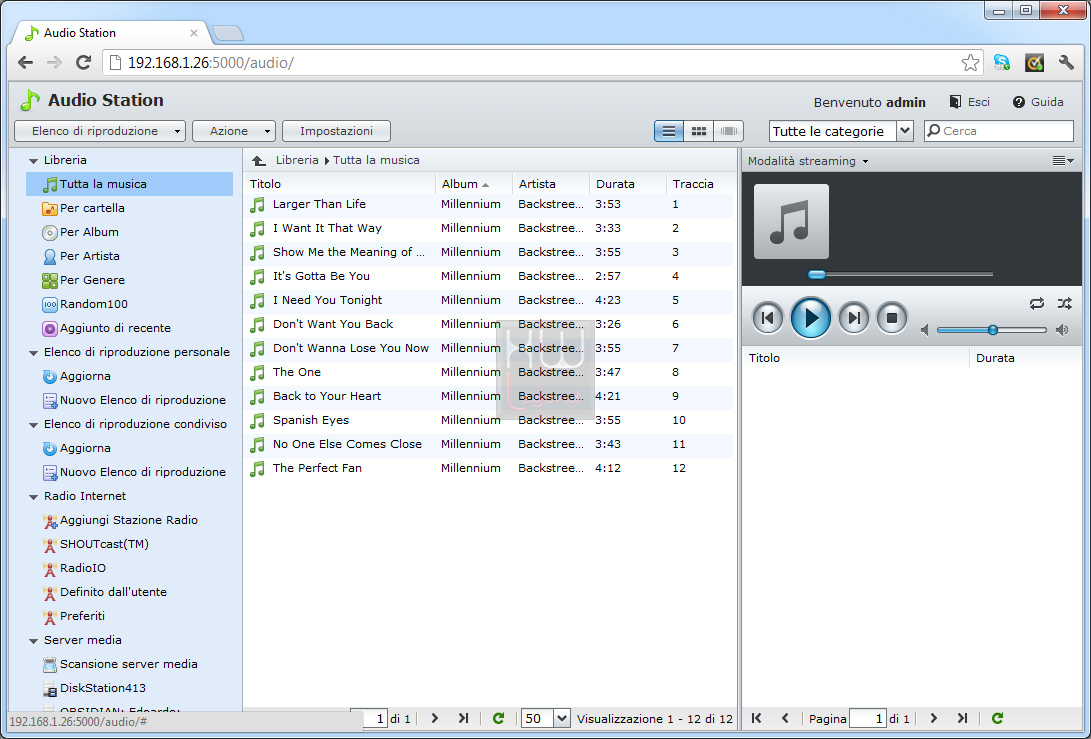The height and width of the screenshot is (739, 1091).
Task: Open Aggiungi Stazione Radio
Action: click(120, 520)
